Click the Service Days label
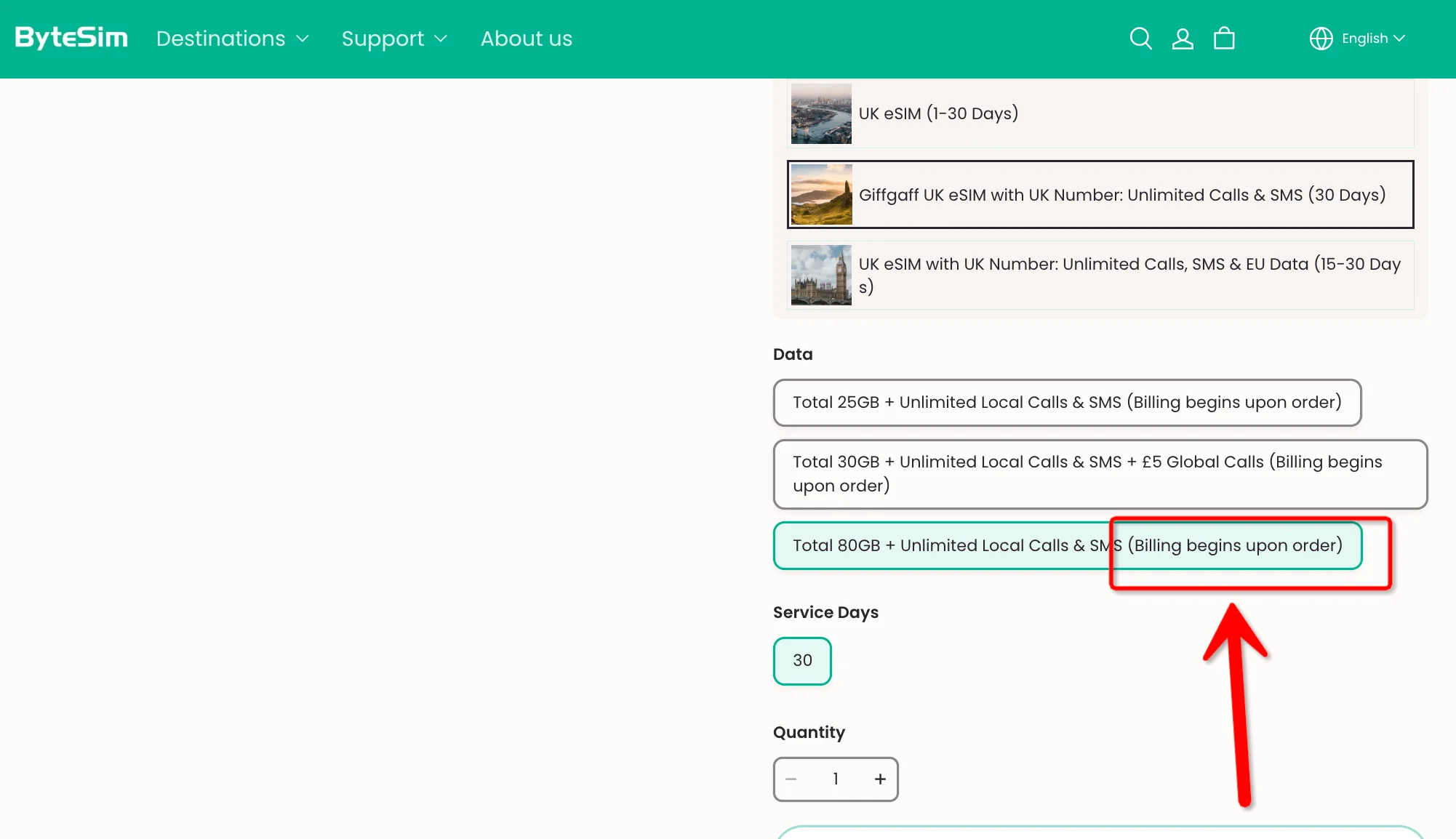Image resolution: width=1456 pixels, height=839 pixels. [x=825, y=613]
